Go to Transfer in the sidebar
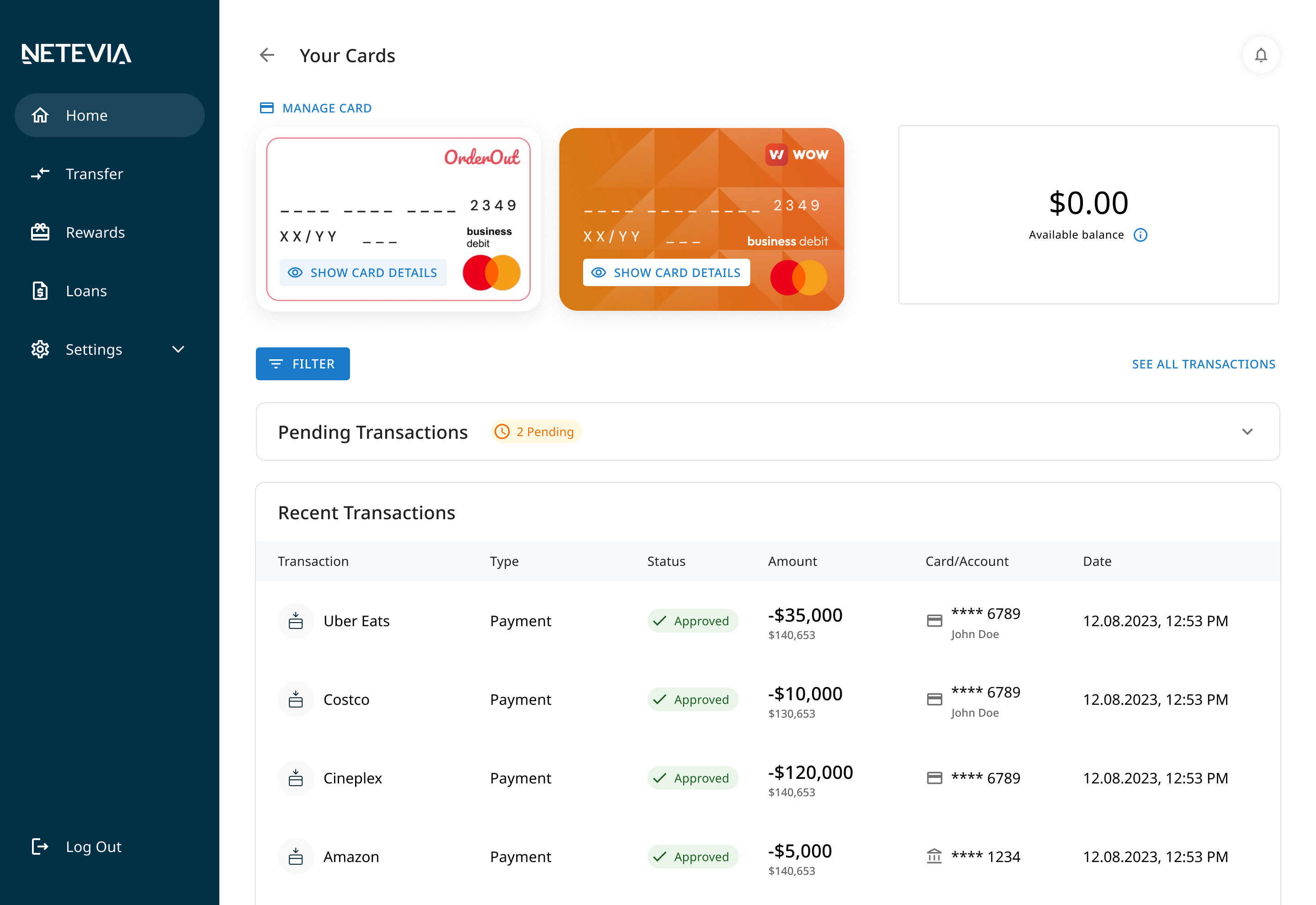 click(94, 174)
